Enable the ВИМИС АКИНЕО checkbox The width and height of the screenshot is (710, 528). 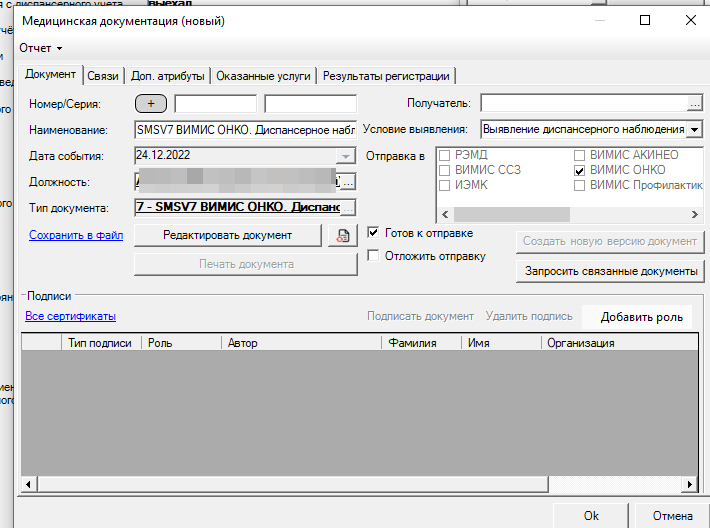(579, 155)
